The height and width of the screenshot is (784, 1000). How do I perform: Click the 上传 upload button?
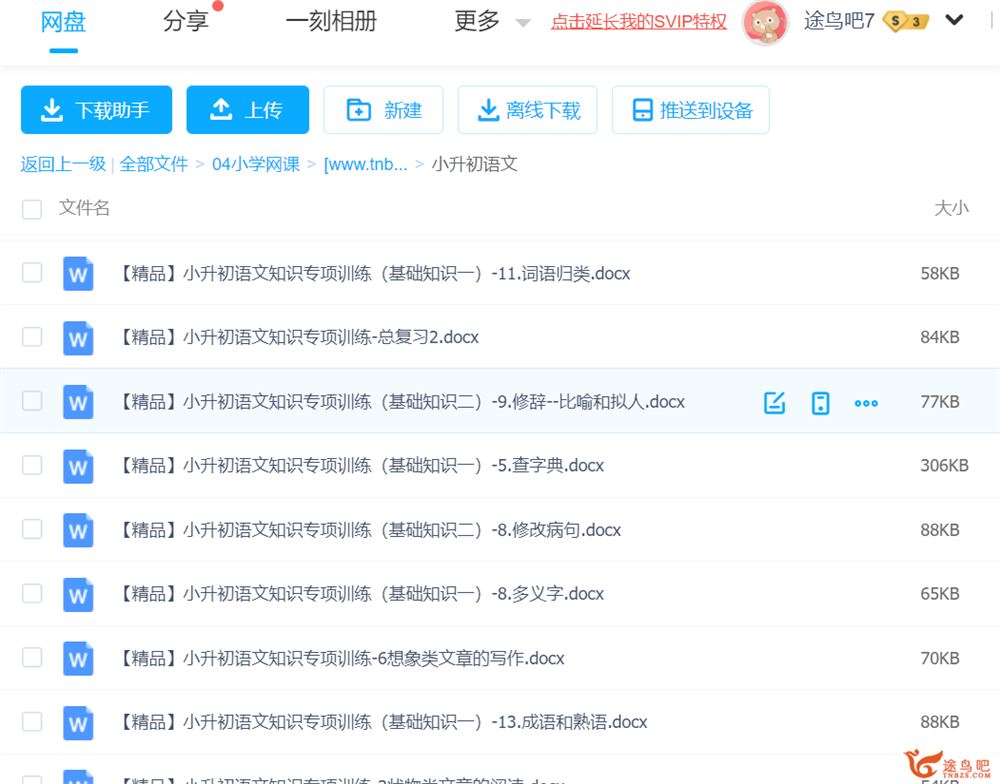[247, 110]
